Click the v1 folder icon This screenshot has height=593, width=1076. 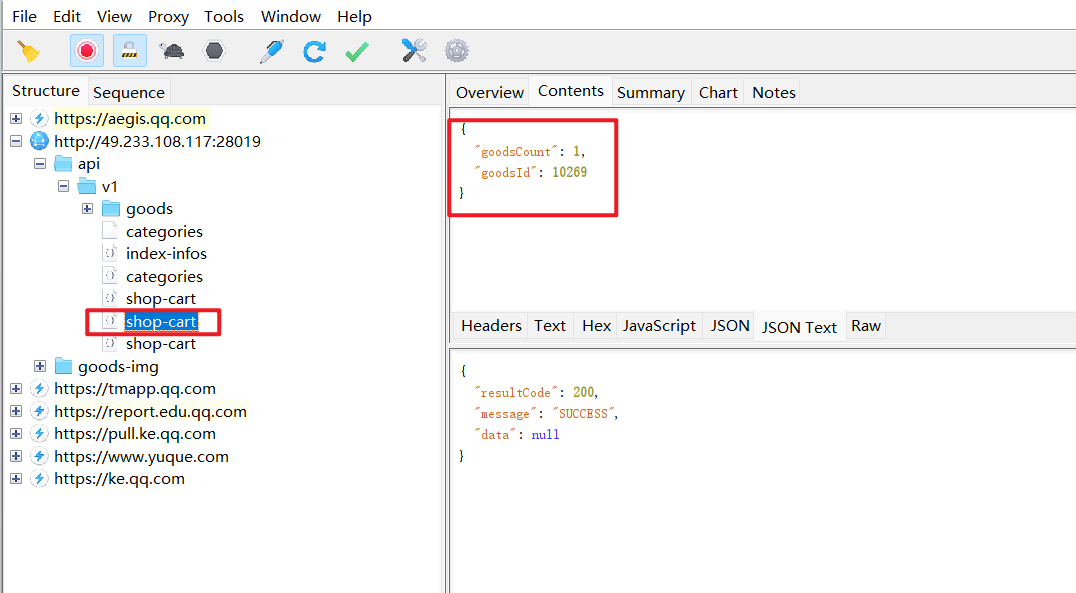[x=87, y=186]
